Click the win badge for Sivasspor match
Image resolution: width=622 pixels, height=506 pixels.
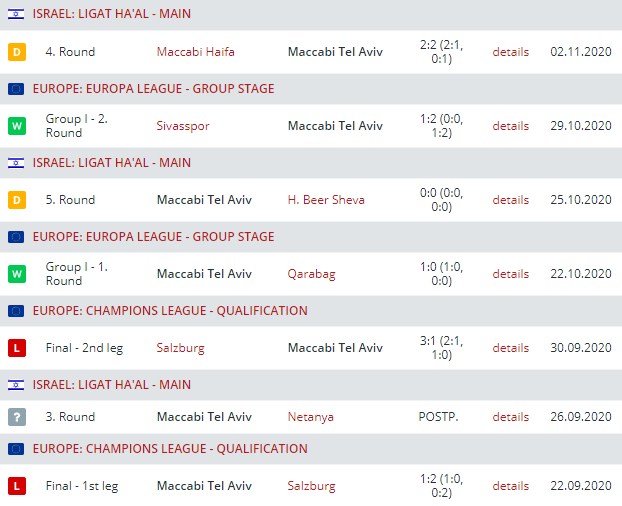click(16, 126)
